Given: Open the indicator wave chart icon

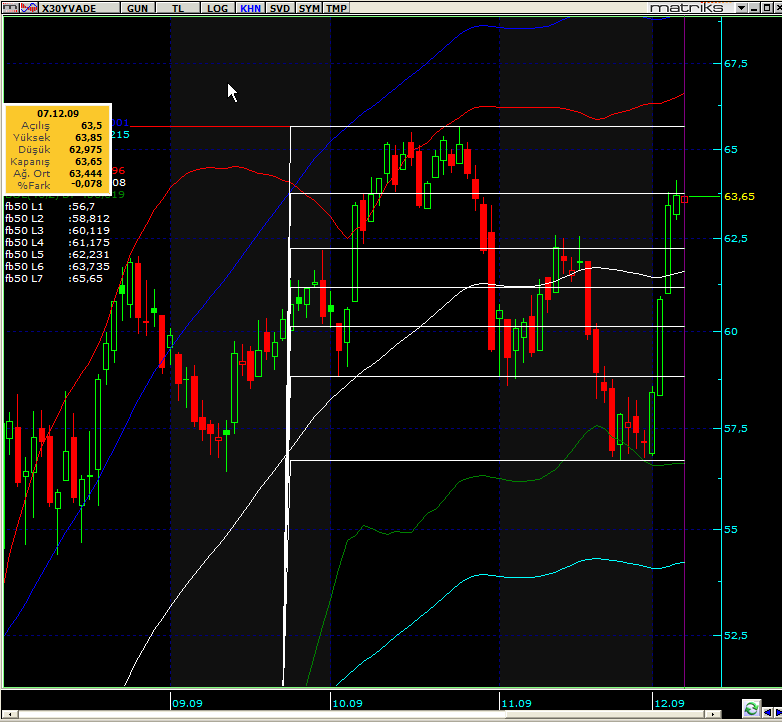Looking at the screenshot, I should 29,7.
